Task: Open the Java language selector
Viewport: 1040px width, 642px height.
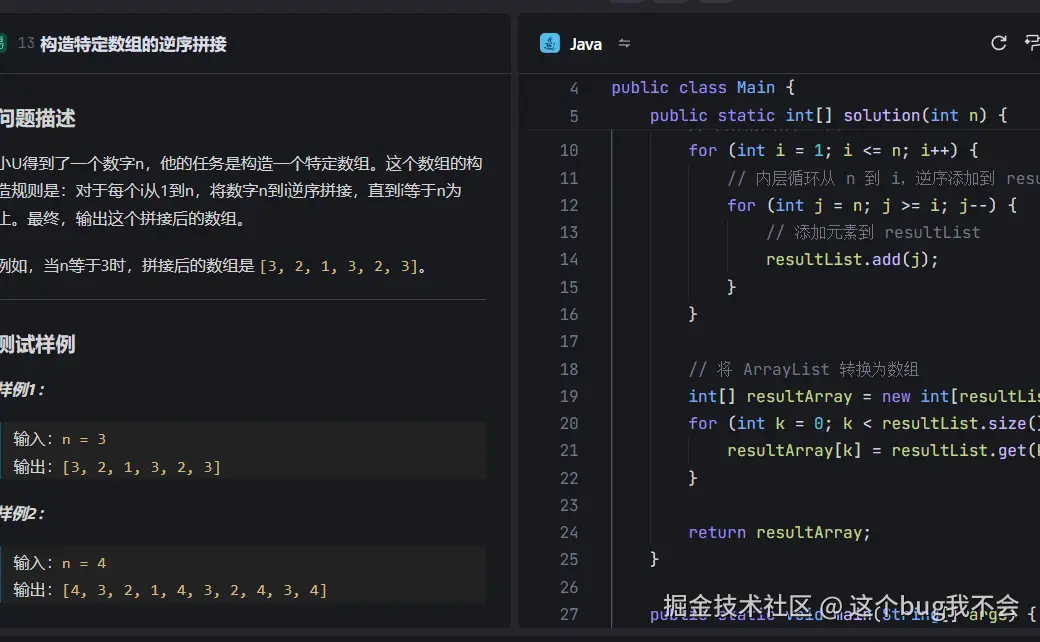Action: tap(585, 43)
